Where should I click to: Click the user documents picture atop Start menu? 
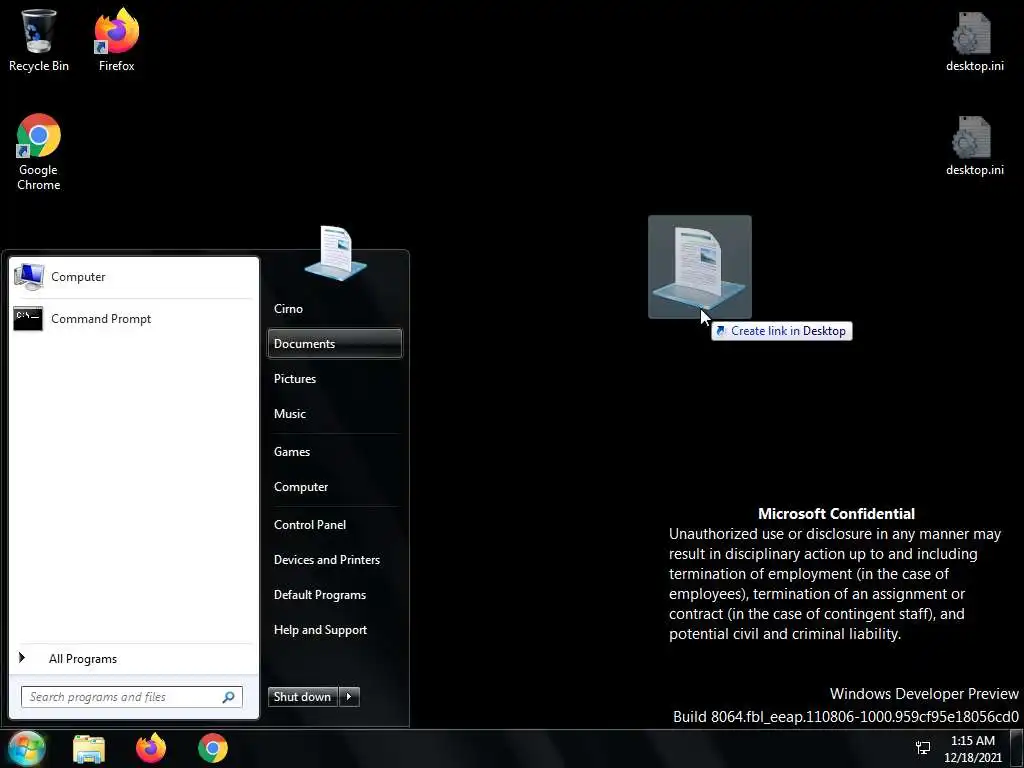pyautogui.click(x=335, y=253)
